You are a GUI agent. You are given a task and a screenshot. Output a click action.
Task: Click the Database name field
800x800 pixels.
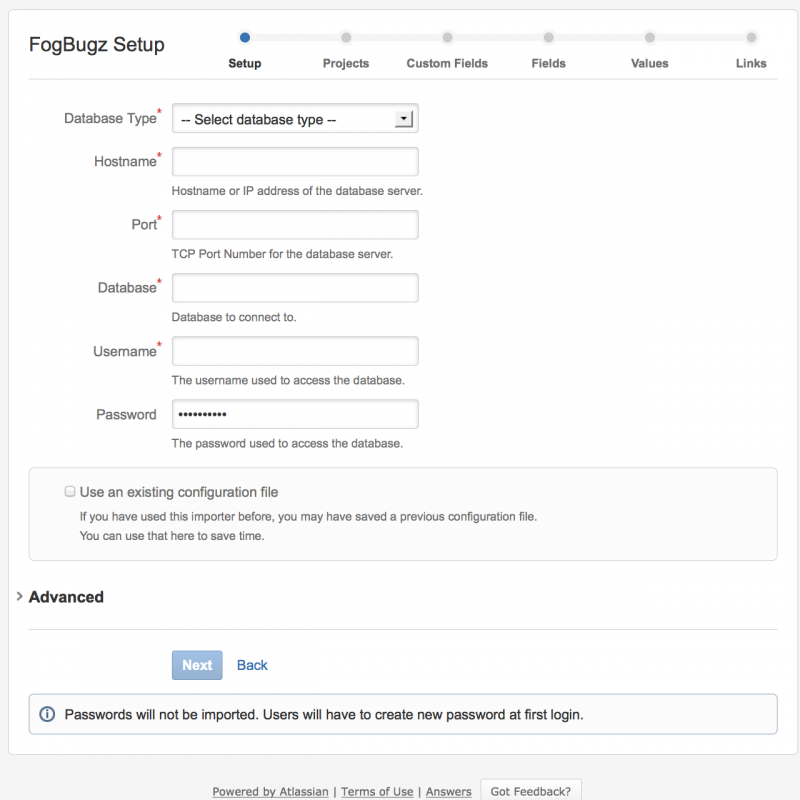295,288
